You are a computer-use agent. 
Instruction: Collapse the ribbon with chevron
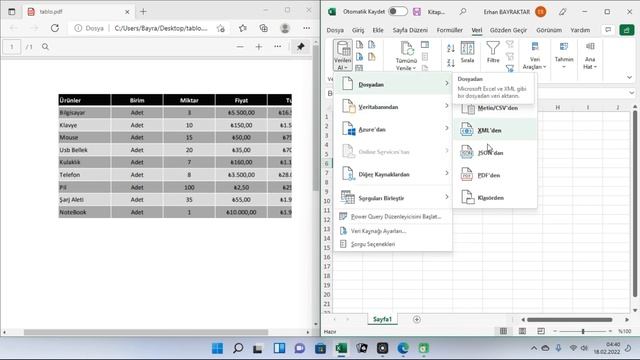629,77
